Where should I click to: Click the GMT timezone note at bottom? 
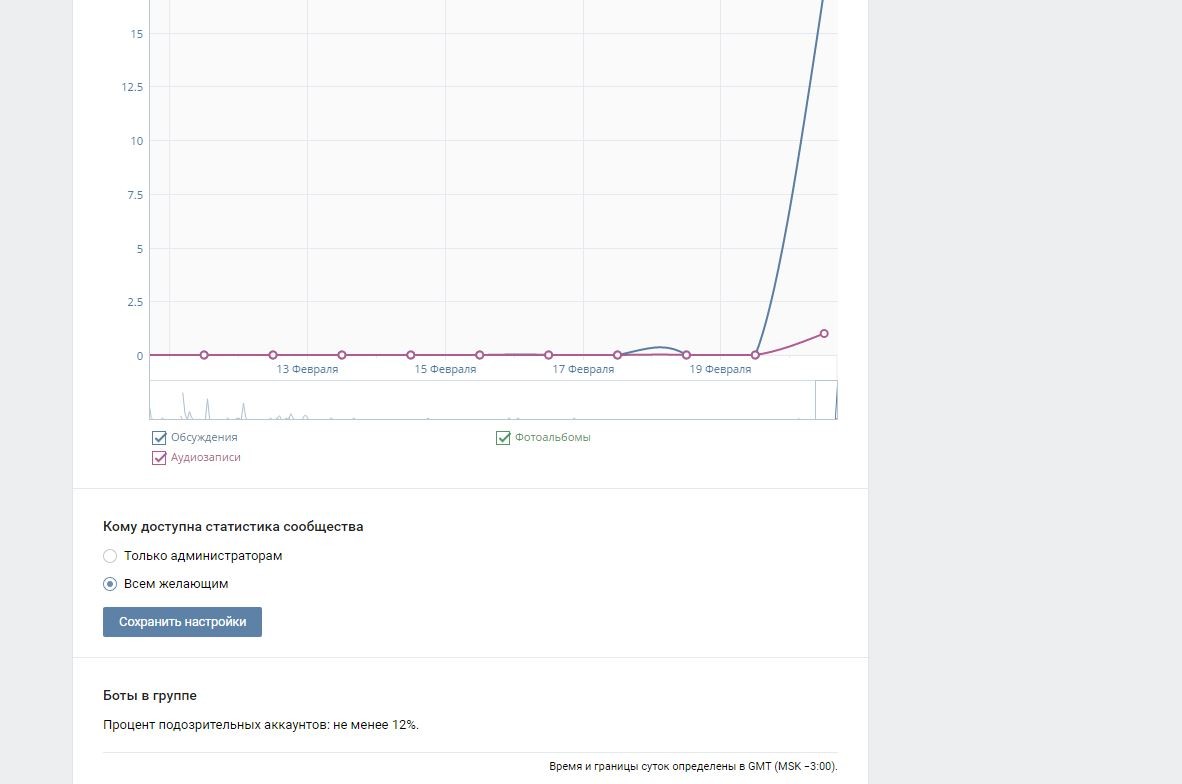(x=693, y=767)
